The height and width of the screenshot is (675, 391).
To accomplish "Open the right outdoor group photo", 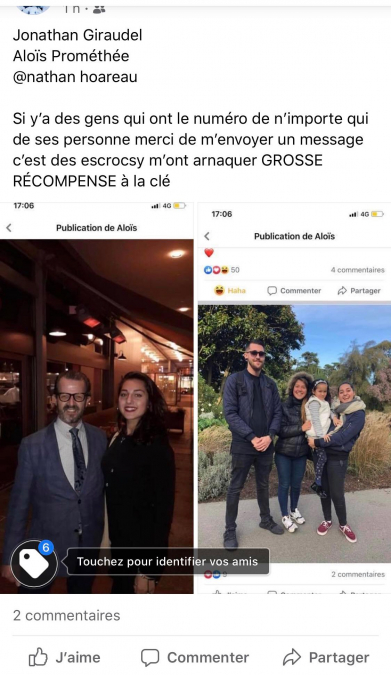I will click(295, 434).
